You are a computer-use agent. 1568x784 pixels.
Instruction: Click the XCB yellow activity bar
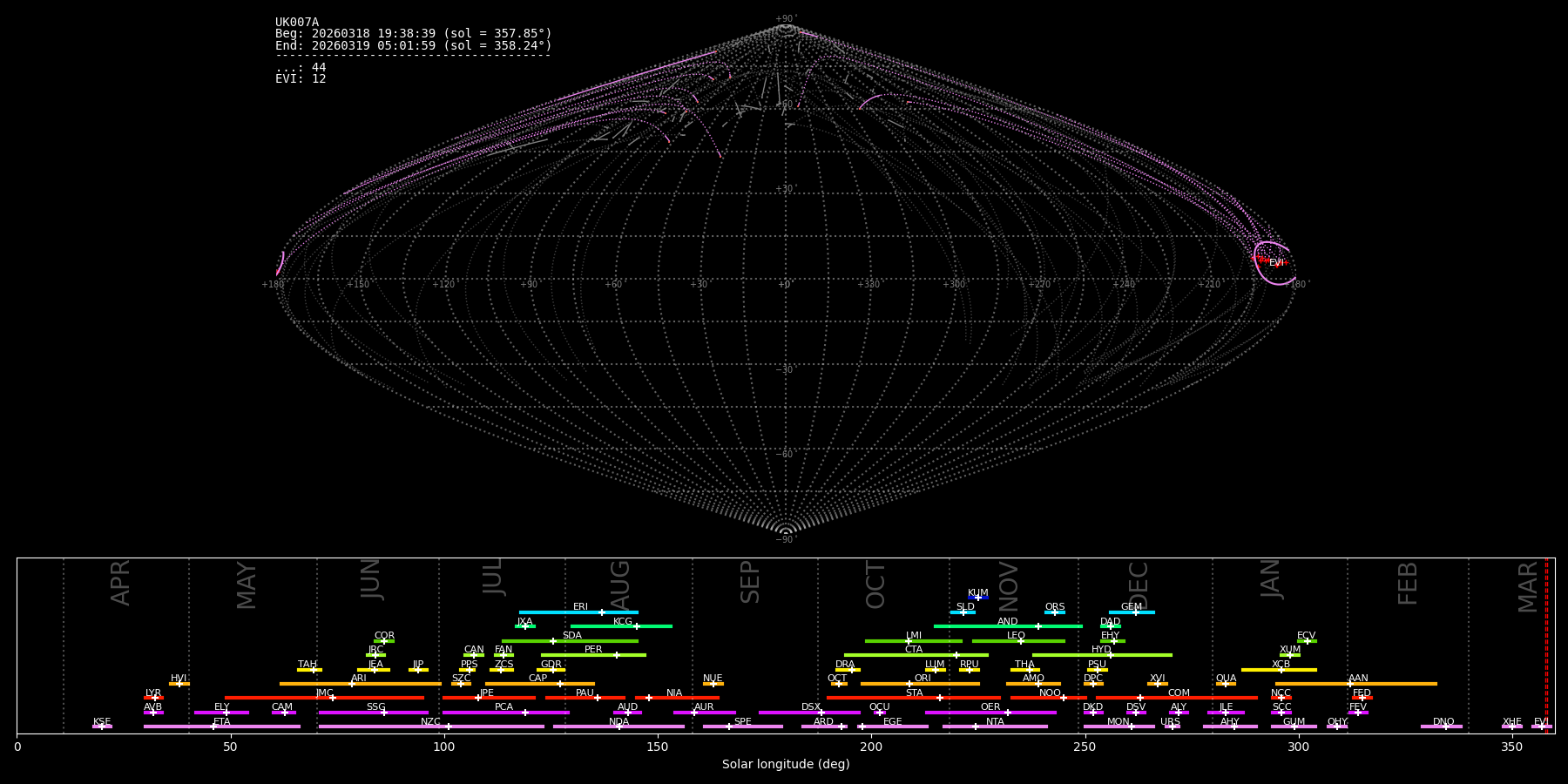1279,670
